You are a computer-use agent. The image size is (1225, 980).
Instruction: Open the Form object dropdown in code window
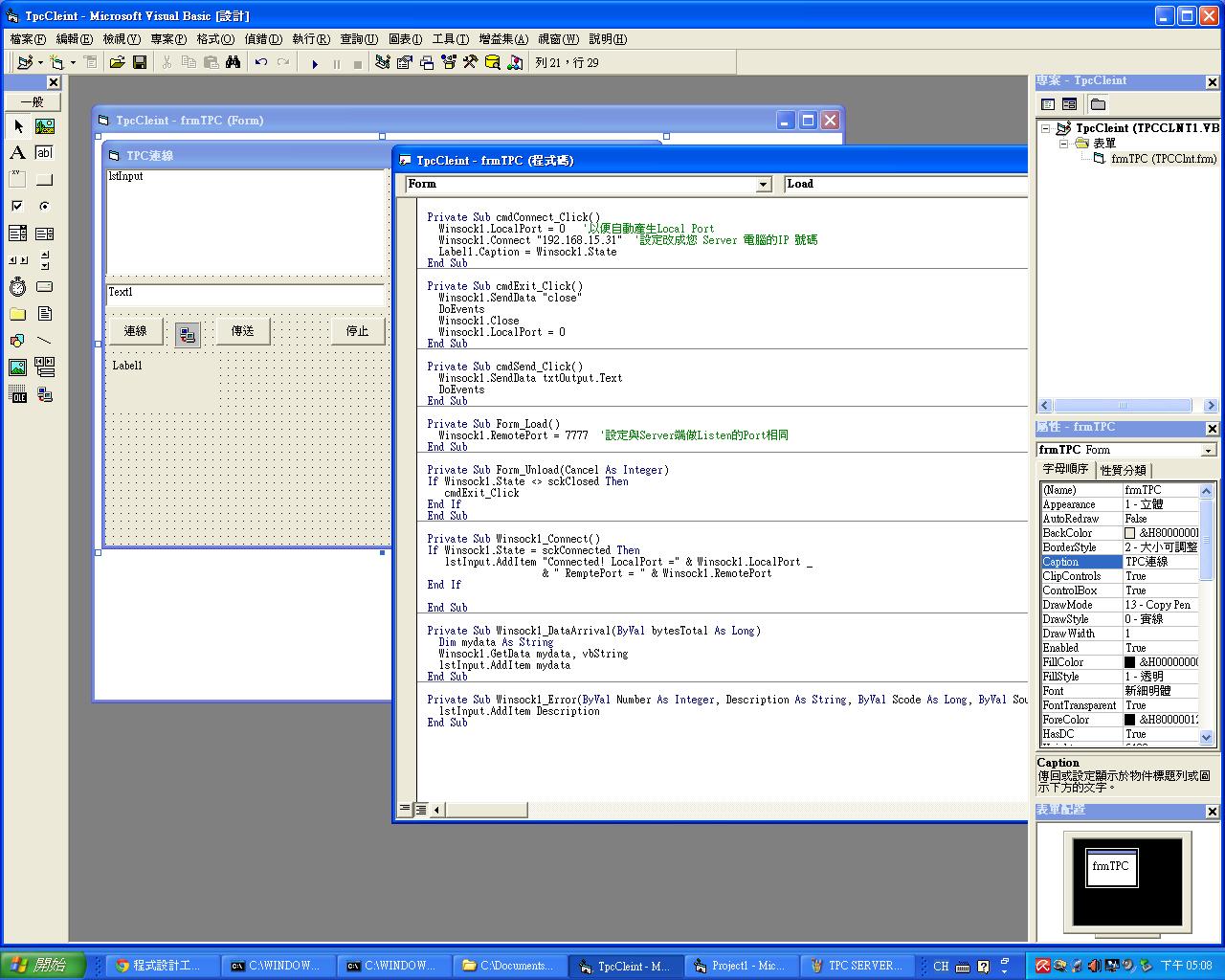click(764, 185)
